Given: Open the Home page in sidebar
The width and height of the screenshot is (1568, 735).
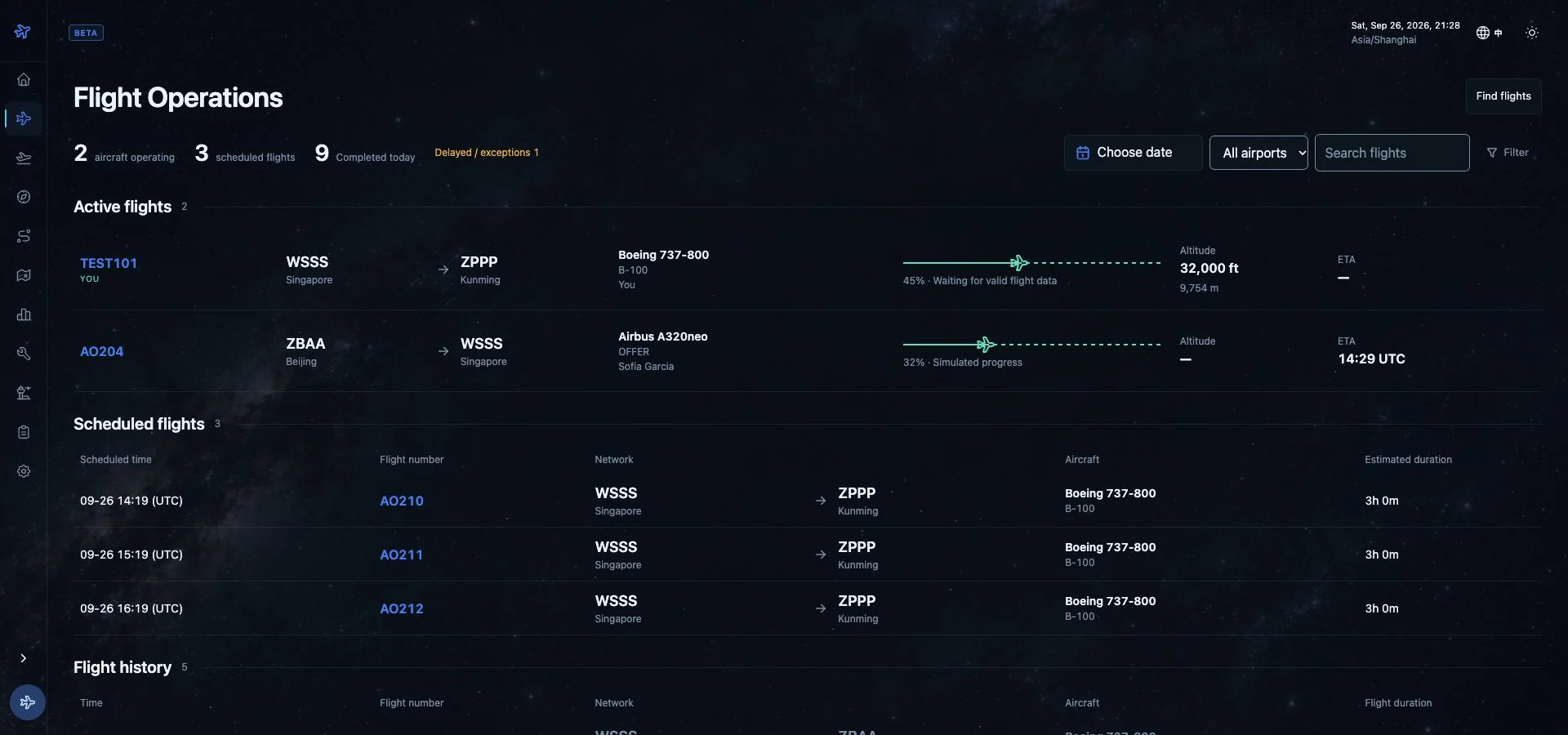Looking at the screenshot, I should tap(24, 79).
